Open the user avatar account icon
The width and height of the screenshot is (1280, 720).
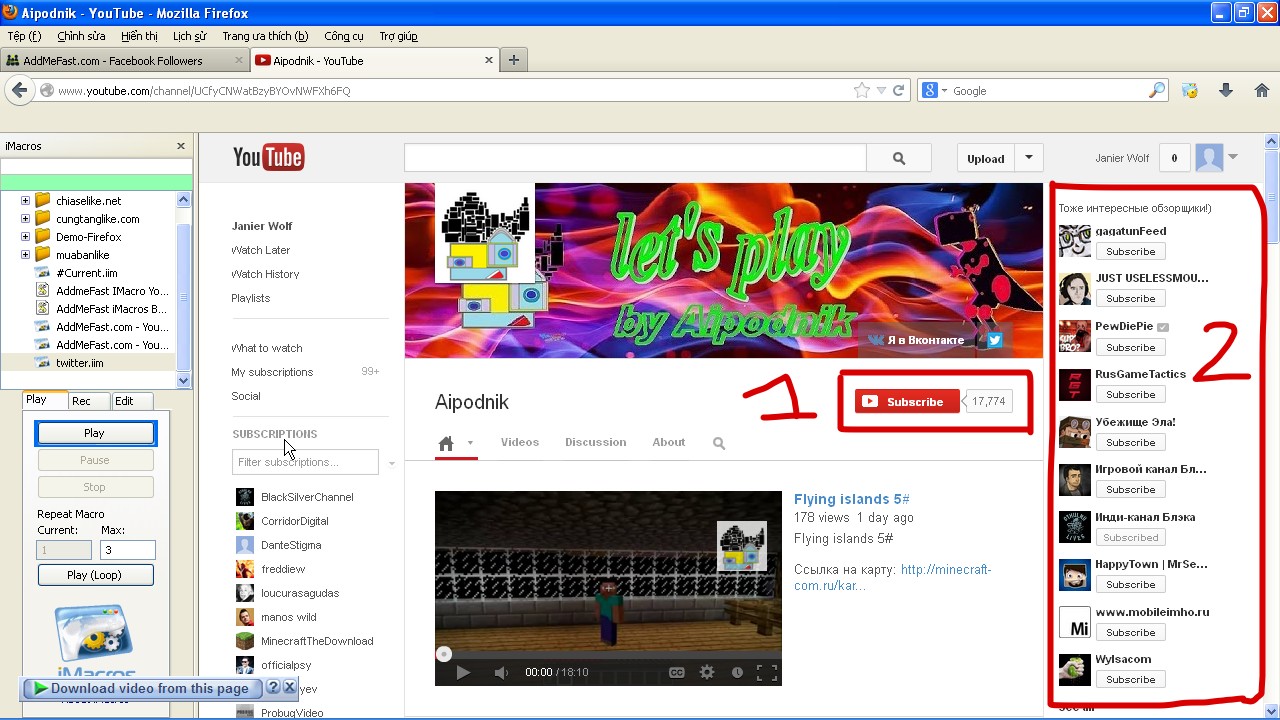(x=1209, y=158)
